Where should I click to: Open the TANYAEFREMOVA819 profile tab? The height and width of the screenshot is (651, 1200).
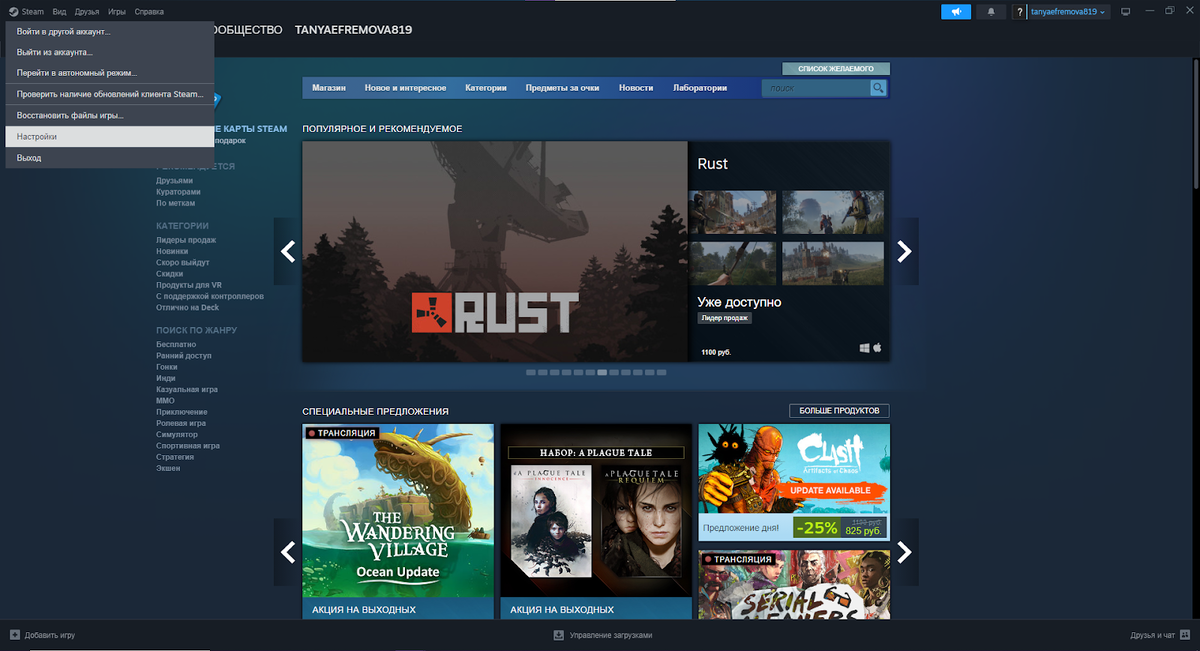click(353, 30)
